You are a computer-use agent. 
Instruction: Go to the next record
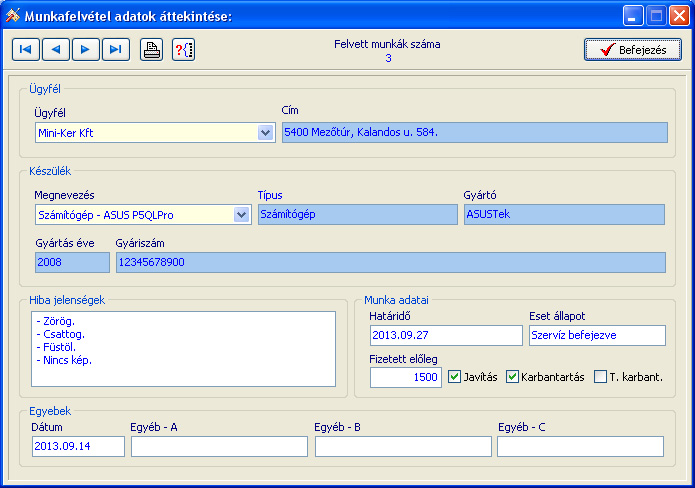pos(86,50)
